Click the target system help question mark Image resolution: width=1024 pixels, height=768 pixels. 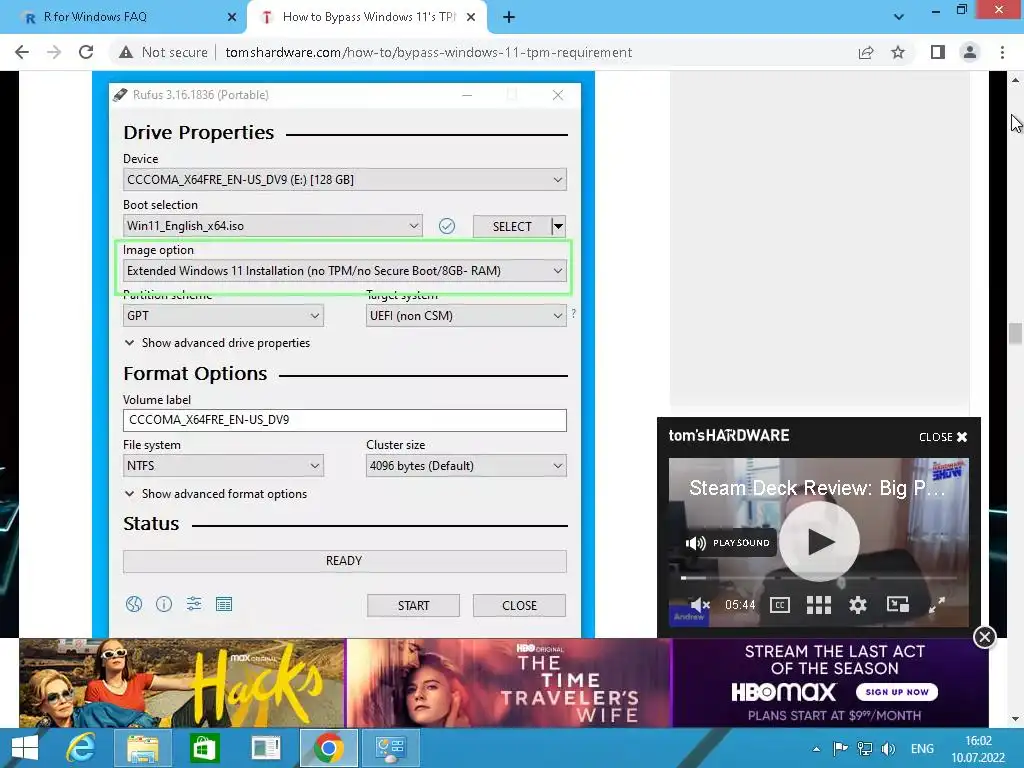pos(573,313)
